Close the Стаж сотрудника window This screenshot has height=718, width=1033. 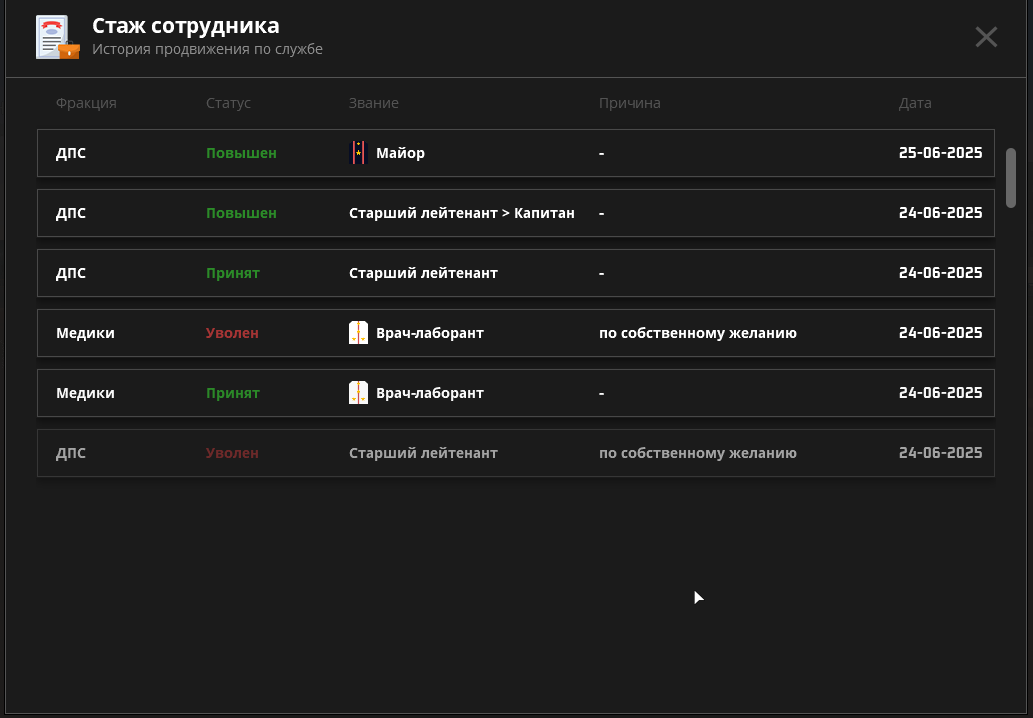point(986,37)
